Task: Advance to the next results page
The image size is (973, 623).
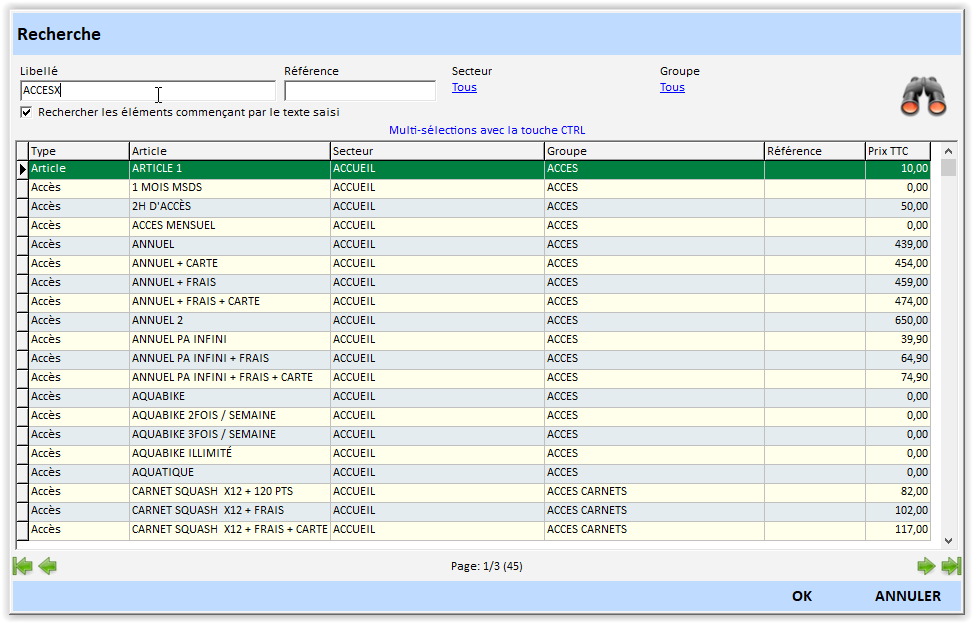Action: (926, 566)
